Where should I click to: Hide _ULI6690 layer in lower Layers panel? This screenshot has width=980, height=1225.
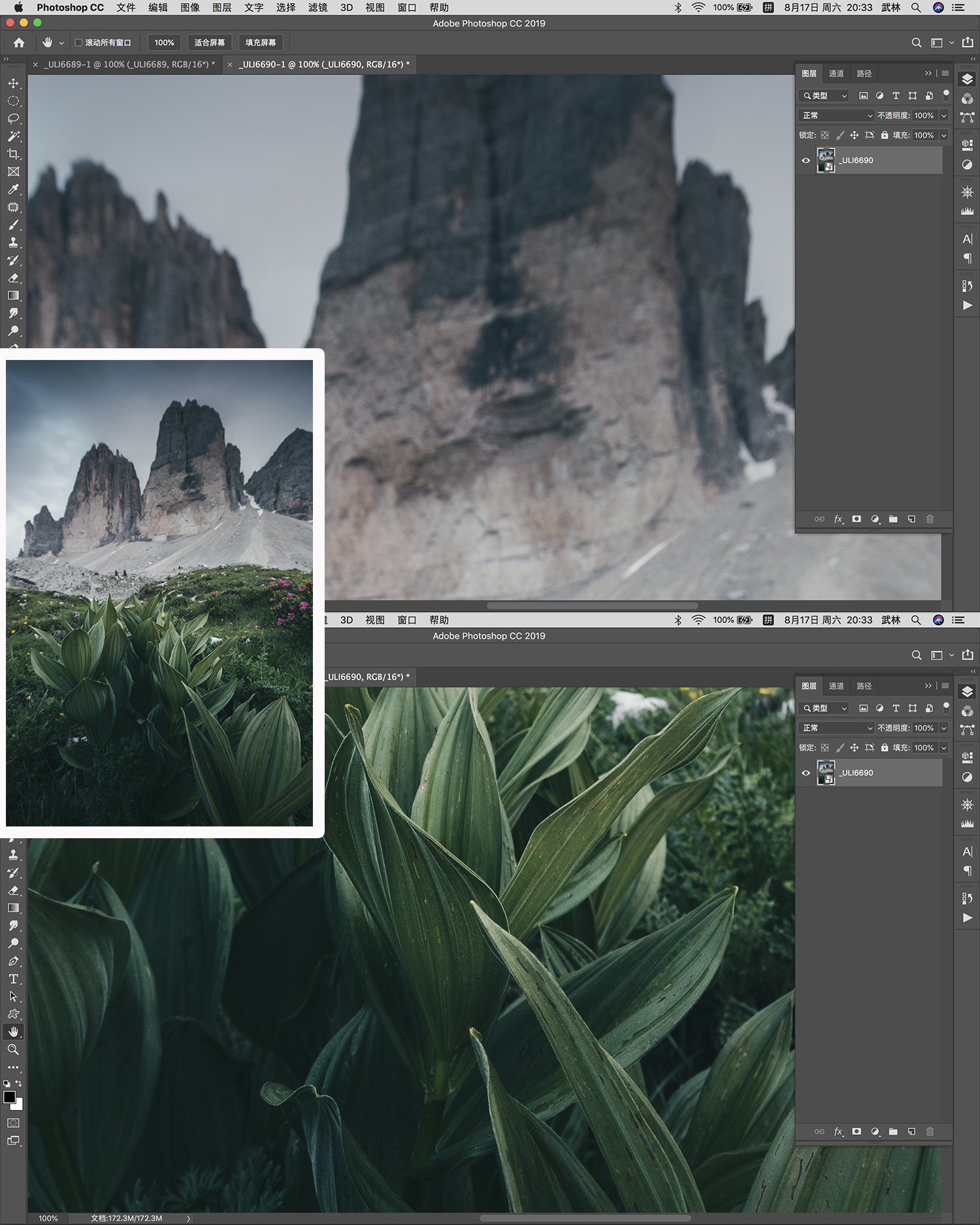pyautogui.click(x=806, y=773)
